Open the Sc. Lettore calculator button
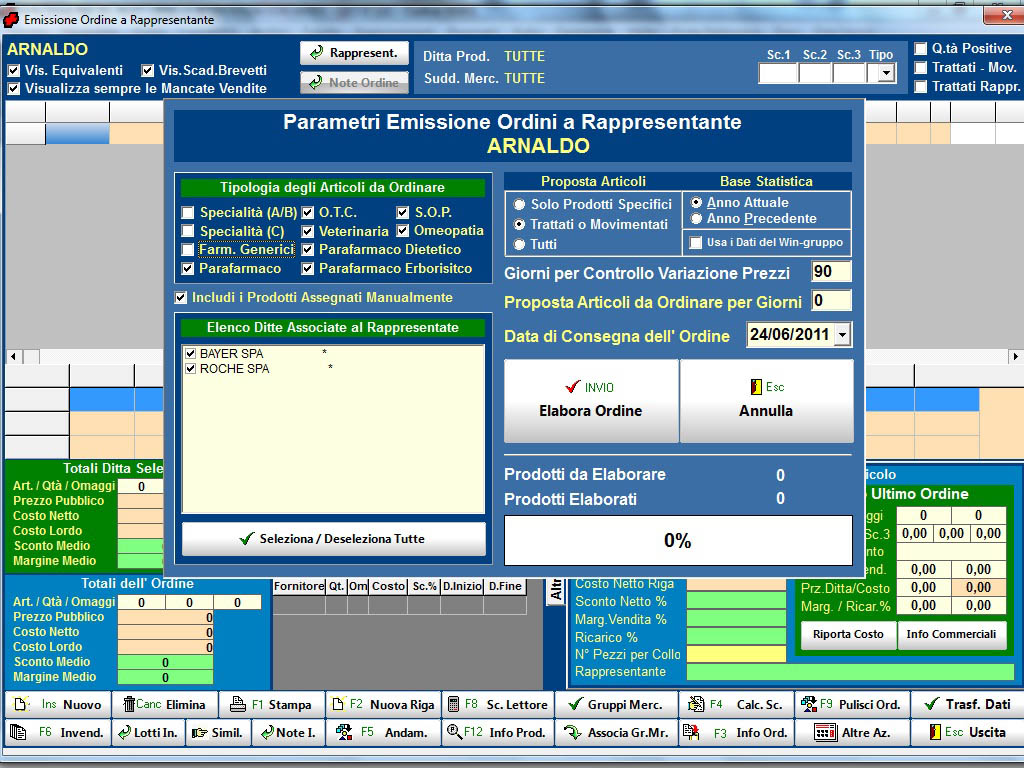The height and width of the screenshot is (768, 1024). click(497, 704)
